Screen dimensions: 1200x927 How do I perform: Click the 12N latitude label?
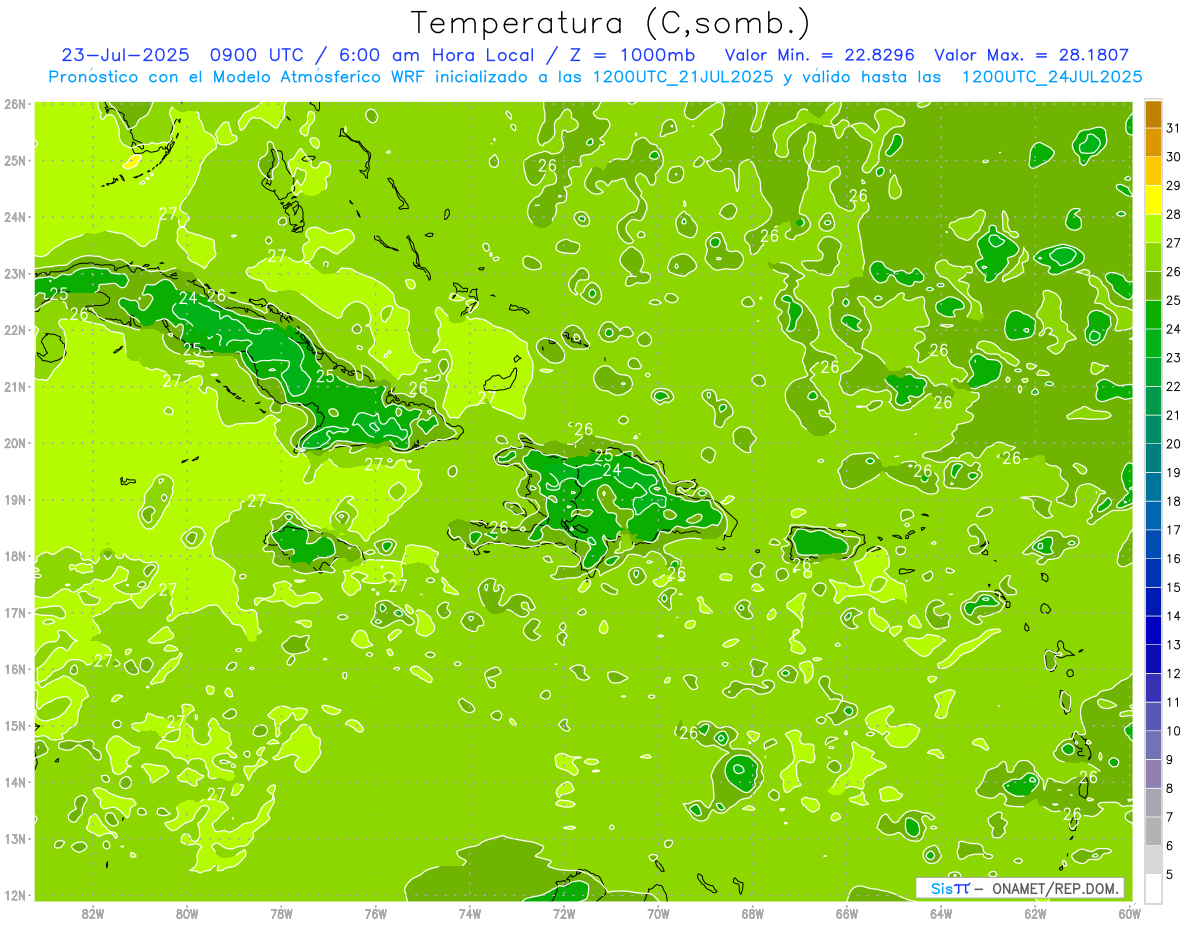click(x=14, y=895)
